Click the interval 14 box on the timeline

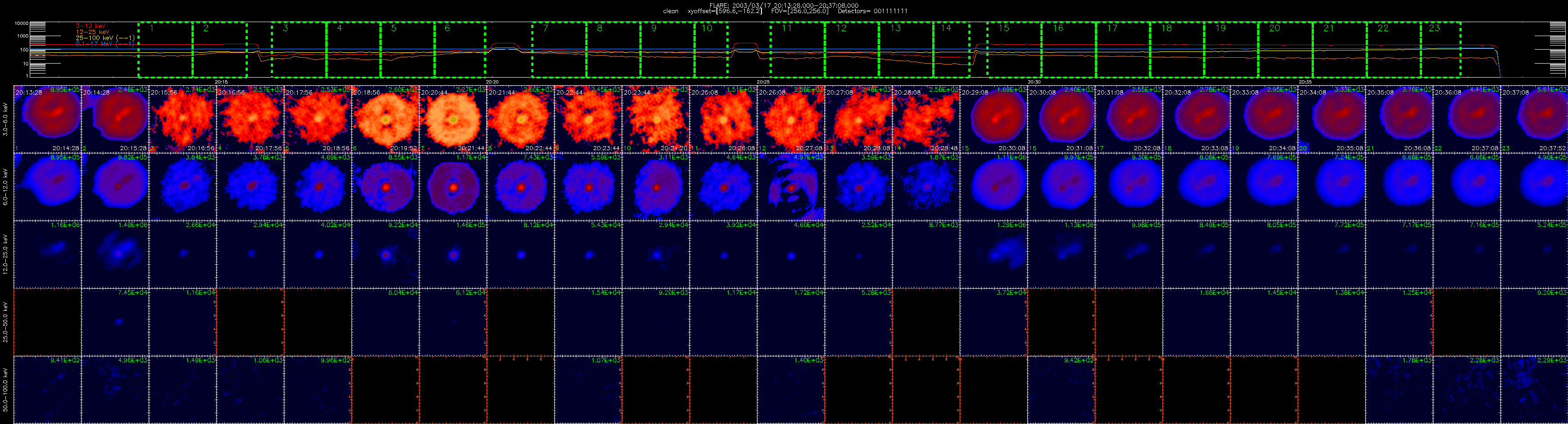tap(951, 50)
